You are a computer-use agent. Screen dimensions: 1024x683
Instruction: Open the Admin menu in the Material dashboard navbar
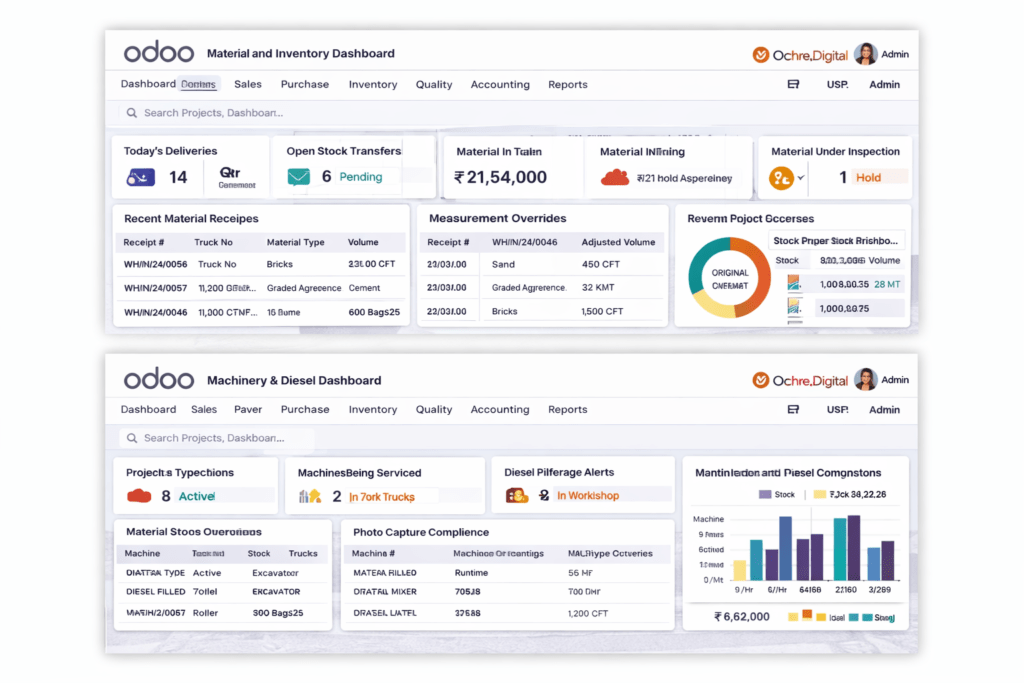click(x=884, y=85)
